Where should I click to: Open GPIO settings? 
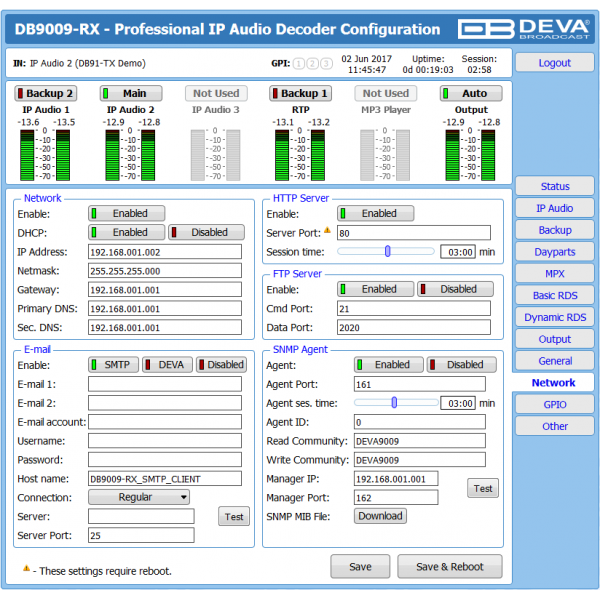[555, 404]
